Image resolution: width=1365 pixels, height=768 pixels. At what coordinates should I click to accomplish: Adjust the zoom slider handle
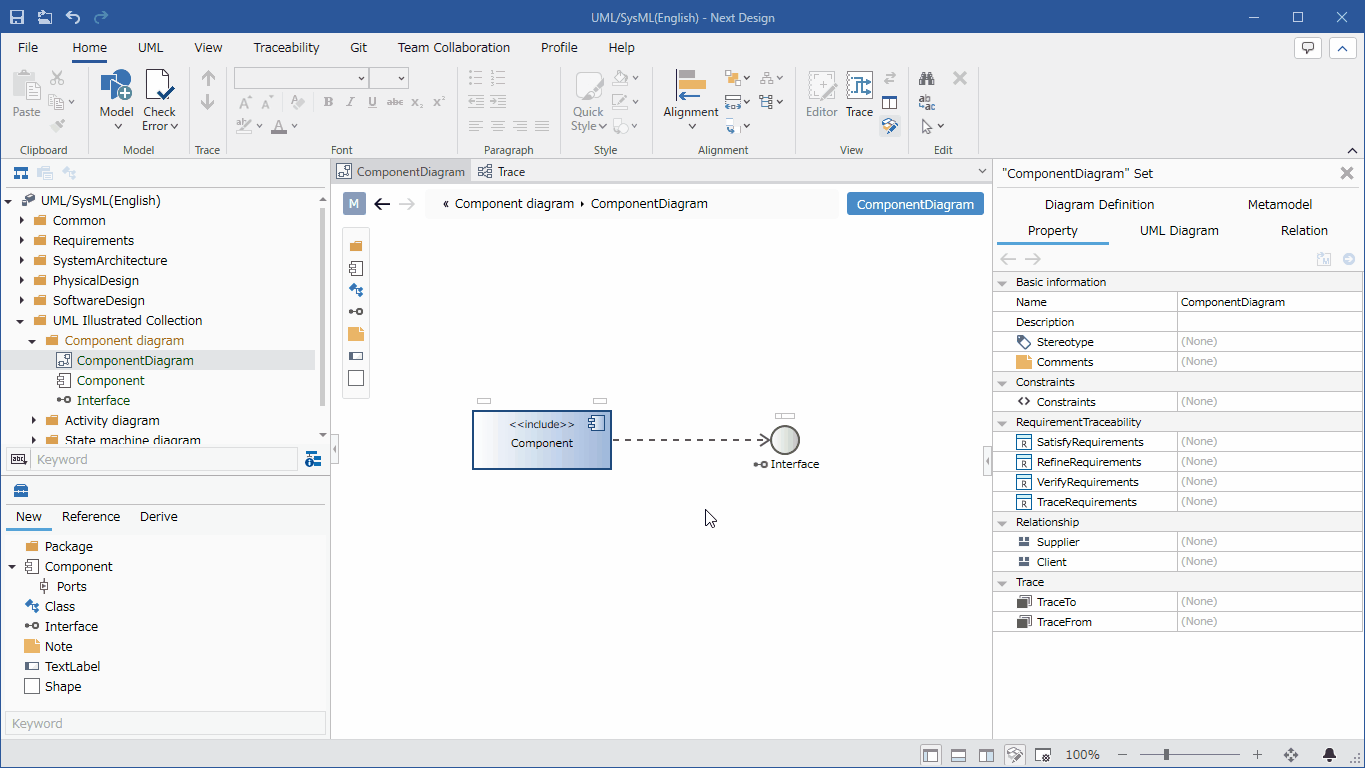1166,755
